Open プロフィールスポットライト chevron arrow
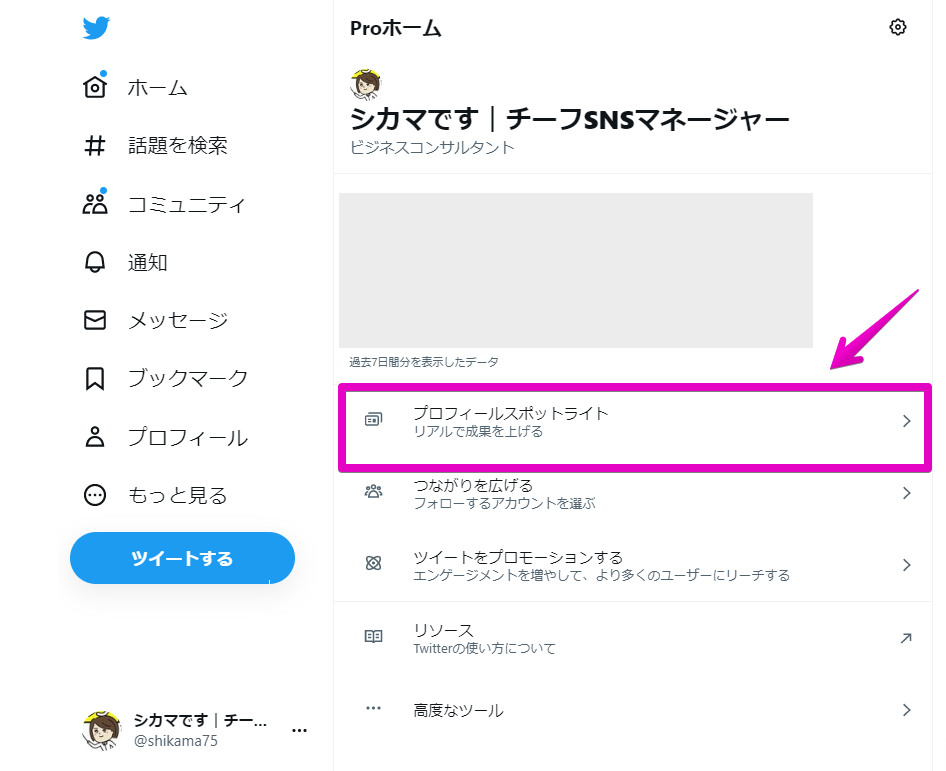This screenshot has width=946, height=771. (906, 421)
